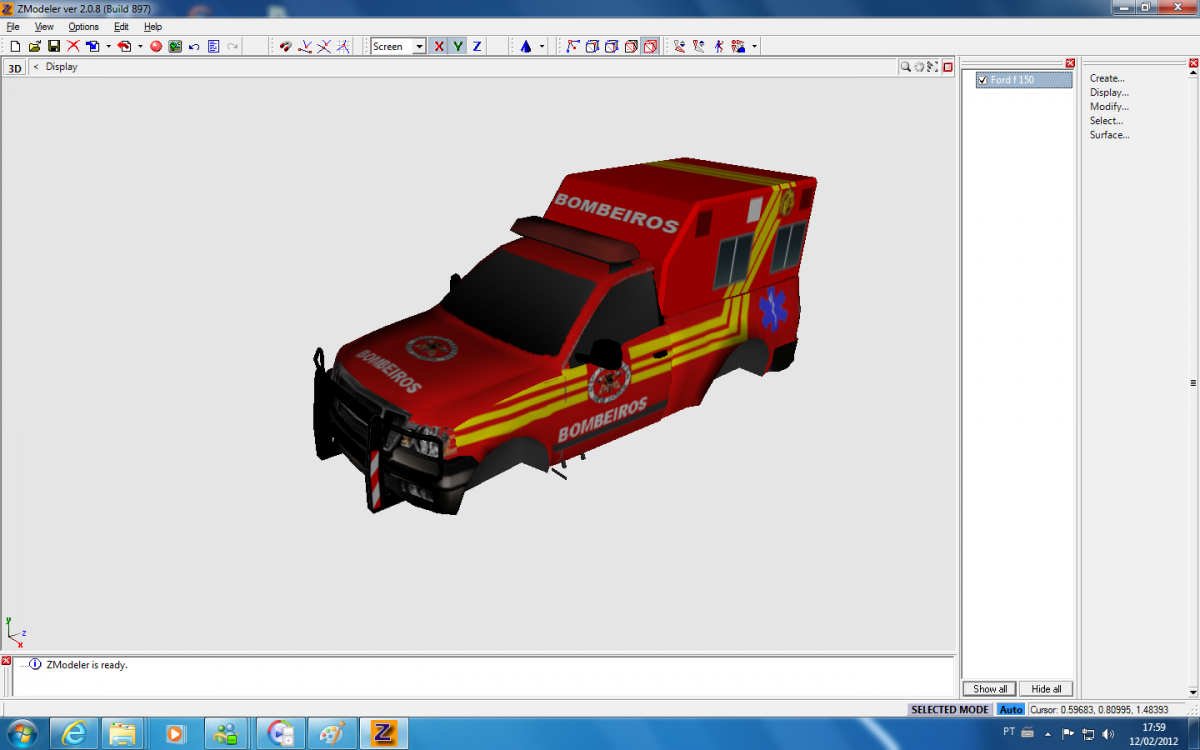
Task: Click the blue figure selection icon
Action: tap(719, 46)
